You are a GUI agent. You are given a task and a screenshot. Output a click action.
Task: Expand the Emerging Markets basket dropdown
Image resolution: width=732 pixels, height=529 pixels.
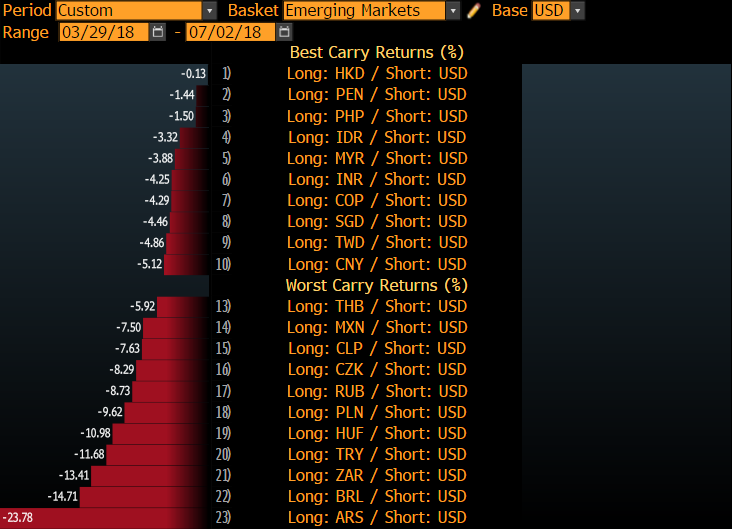(453, 11)
